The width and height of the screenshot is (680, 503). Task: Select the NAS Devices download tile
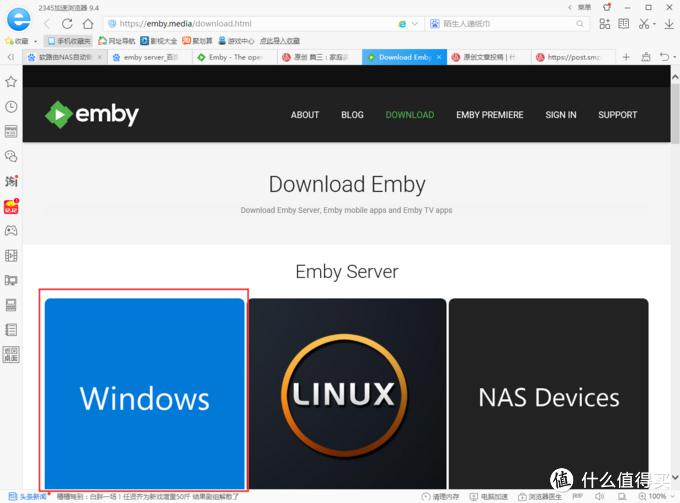[x=549, y=394]
